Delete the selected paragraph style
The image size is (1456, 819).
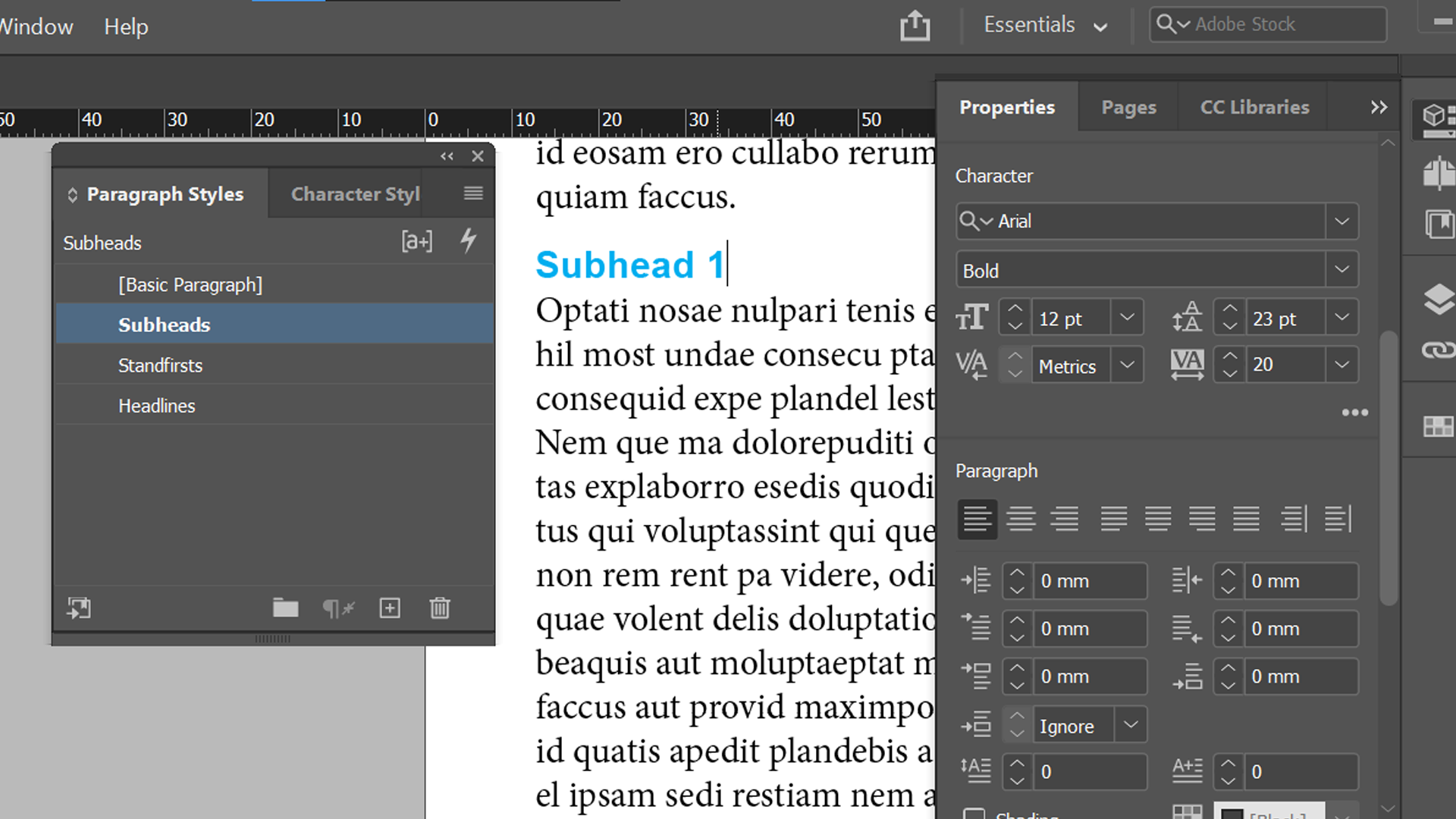click(x=440, y=608)
